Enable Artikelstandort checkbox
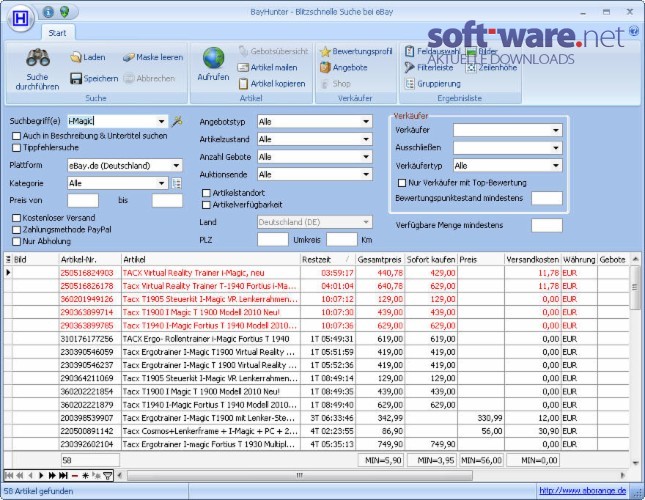The image size is (645, 500). 206,193
